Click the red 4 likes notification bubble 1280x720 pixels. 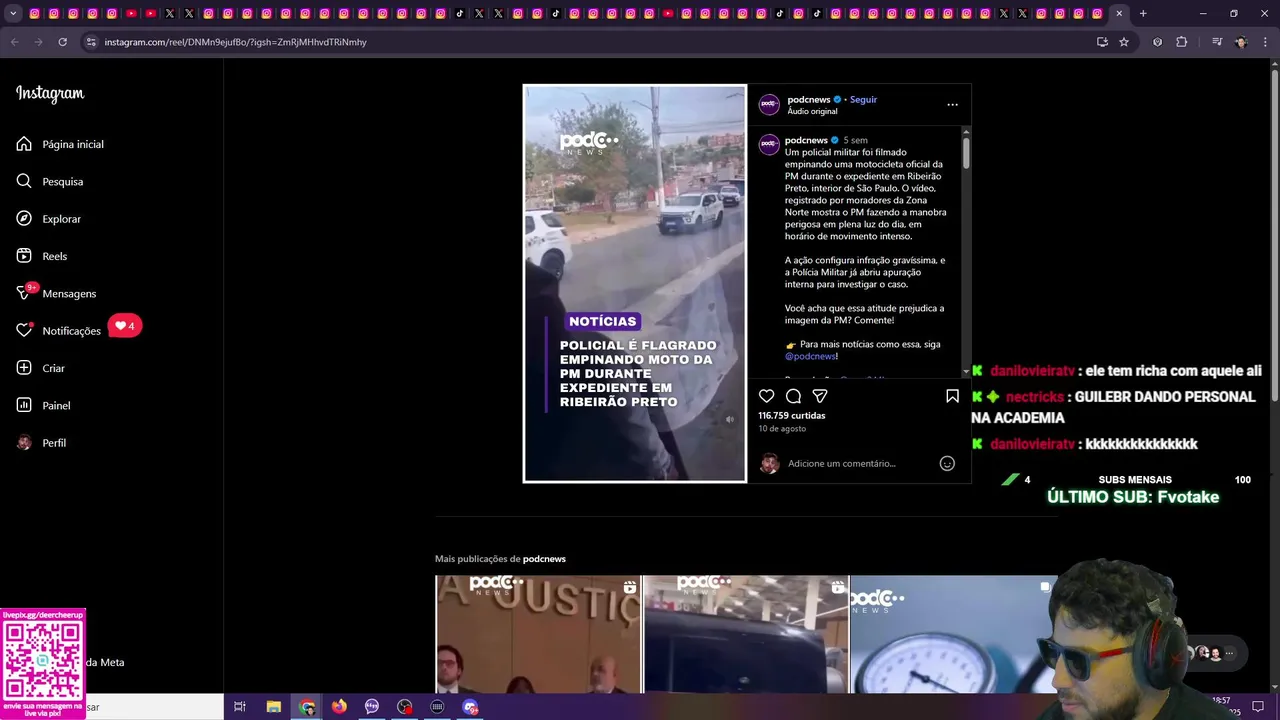point(125,326)
